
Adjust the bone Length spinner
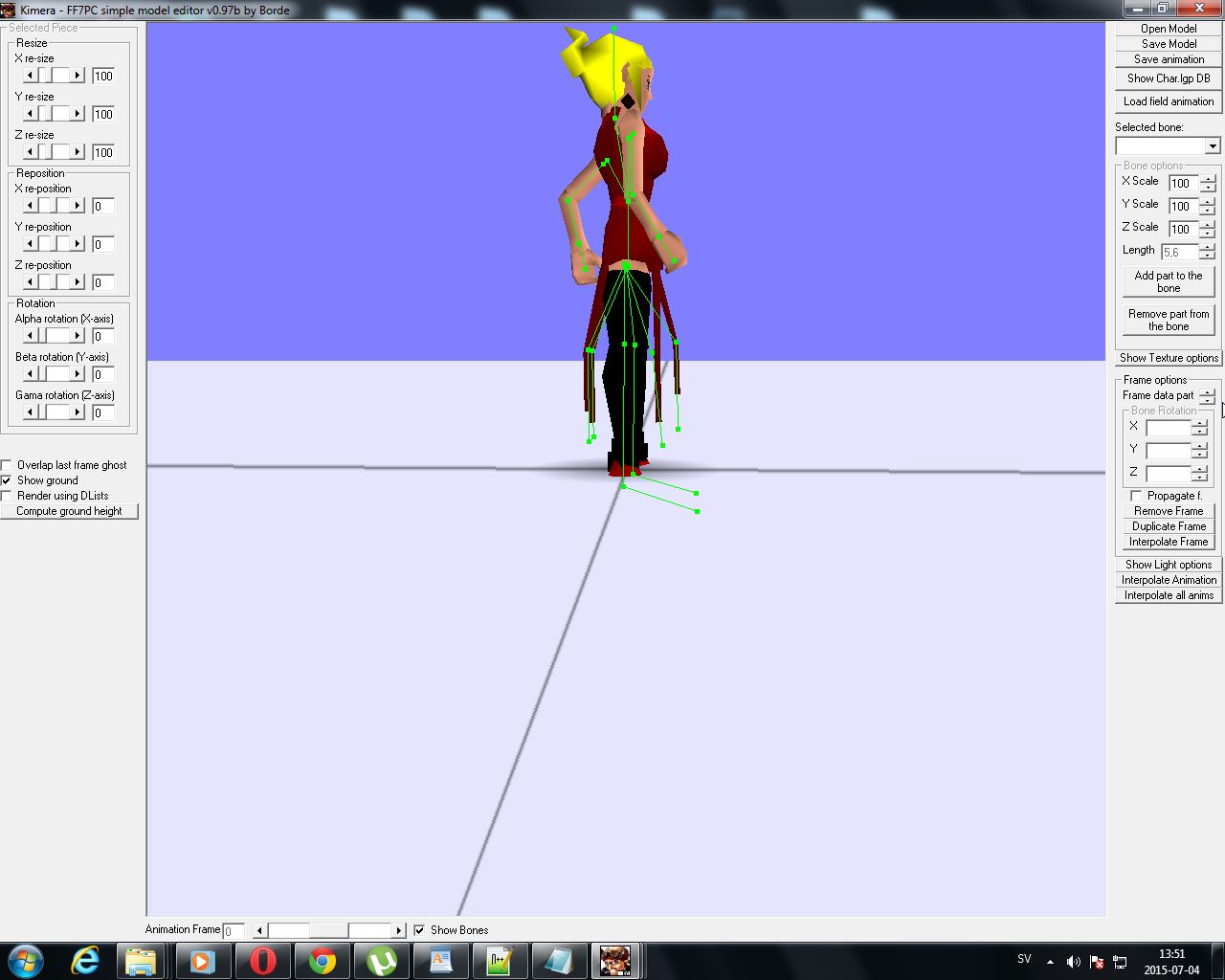tap(1208, 252)
